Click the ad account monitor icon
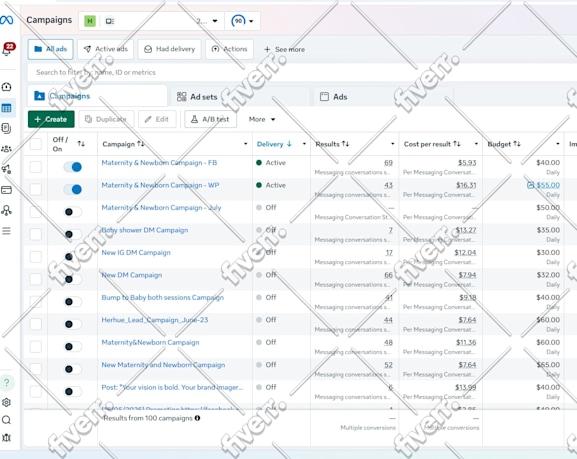Screen dimensions: 577x459 point(110,21)
